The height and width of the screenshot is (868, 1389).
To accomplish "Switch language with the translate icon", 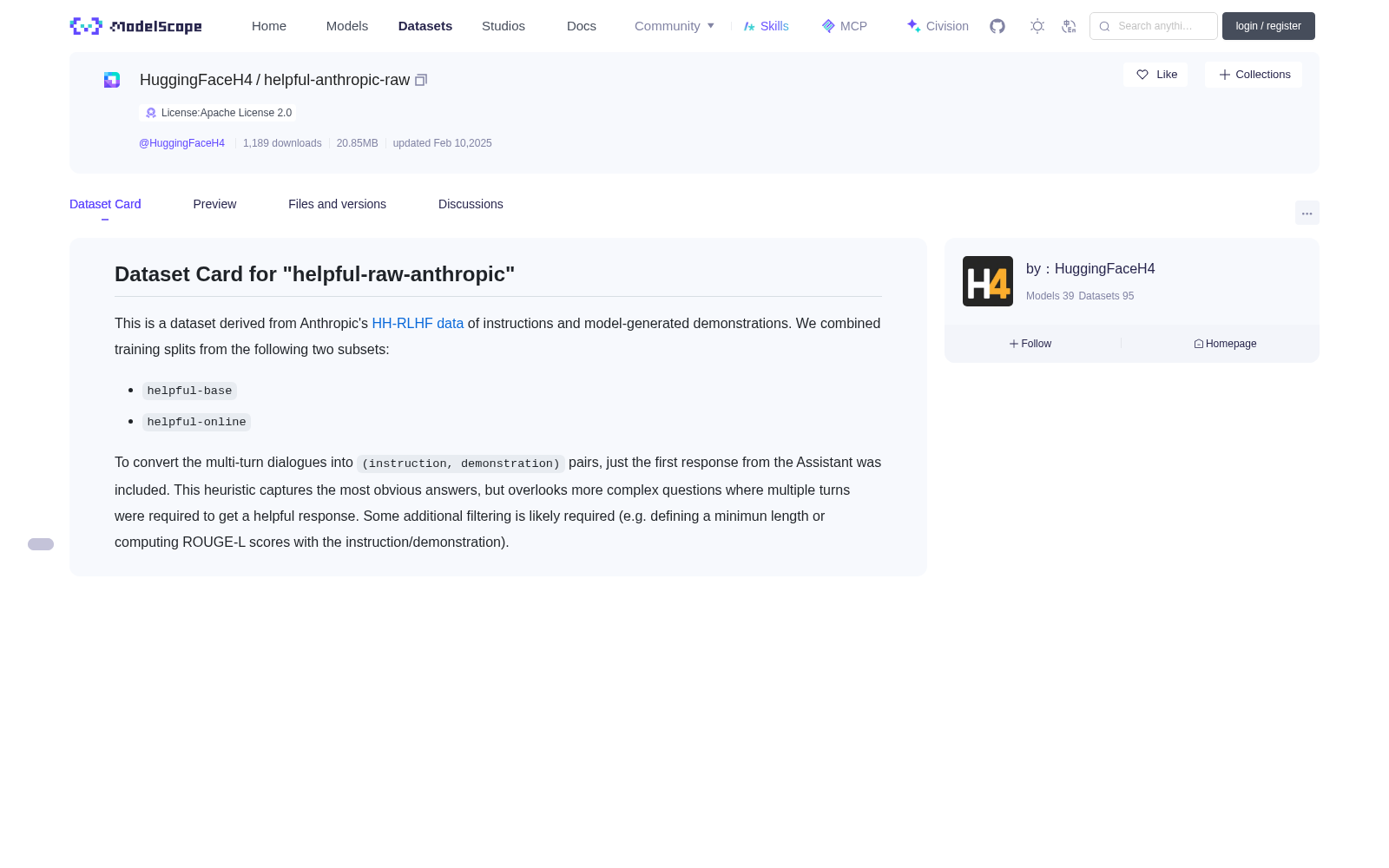I will coord(1069,26).
